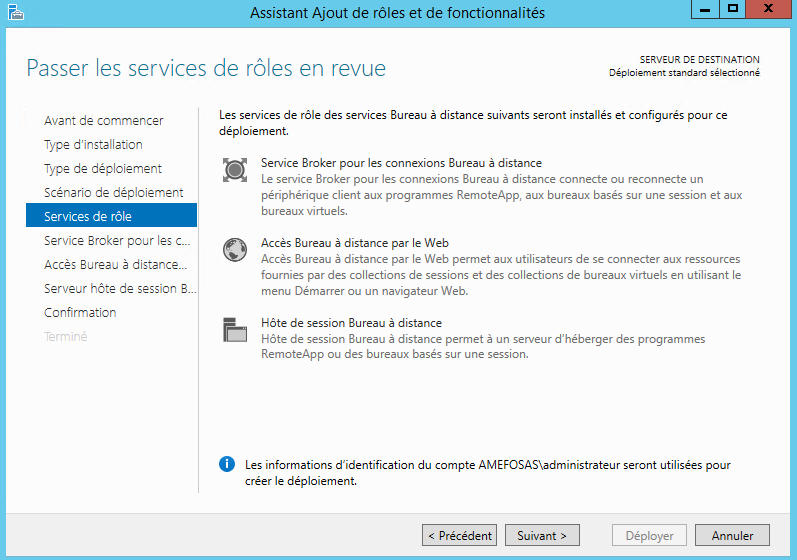The width and height of the screenshot is (797, 560).
Task: Open Accès Bureau à distance... step
Action: pos(115,264)
